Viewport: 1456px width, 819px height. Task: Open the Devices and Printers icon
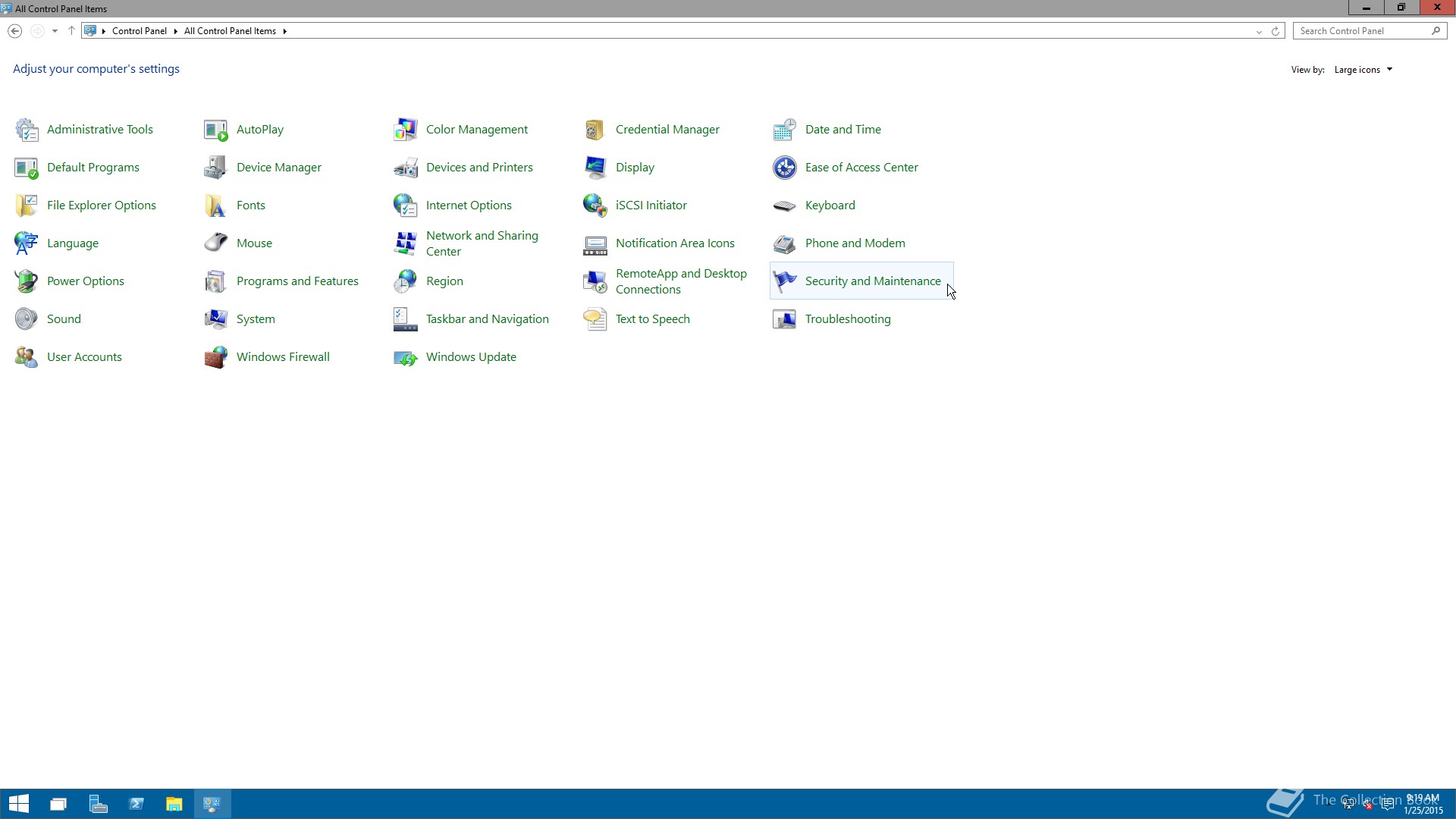click(406, 168)
